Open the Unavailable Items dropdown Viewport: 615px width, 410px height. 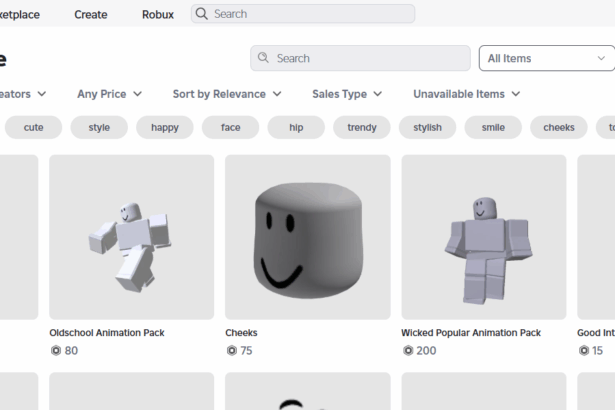[467, 94]
